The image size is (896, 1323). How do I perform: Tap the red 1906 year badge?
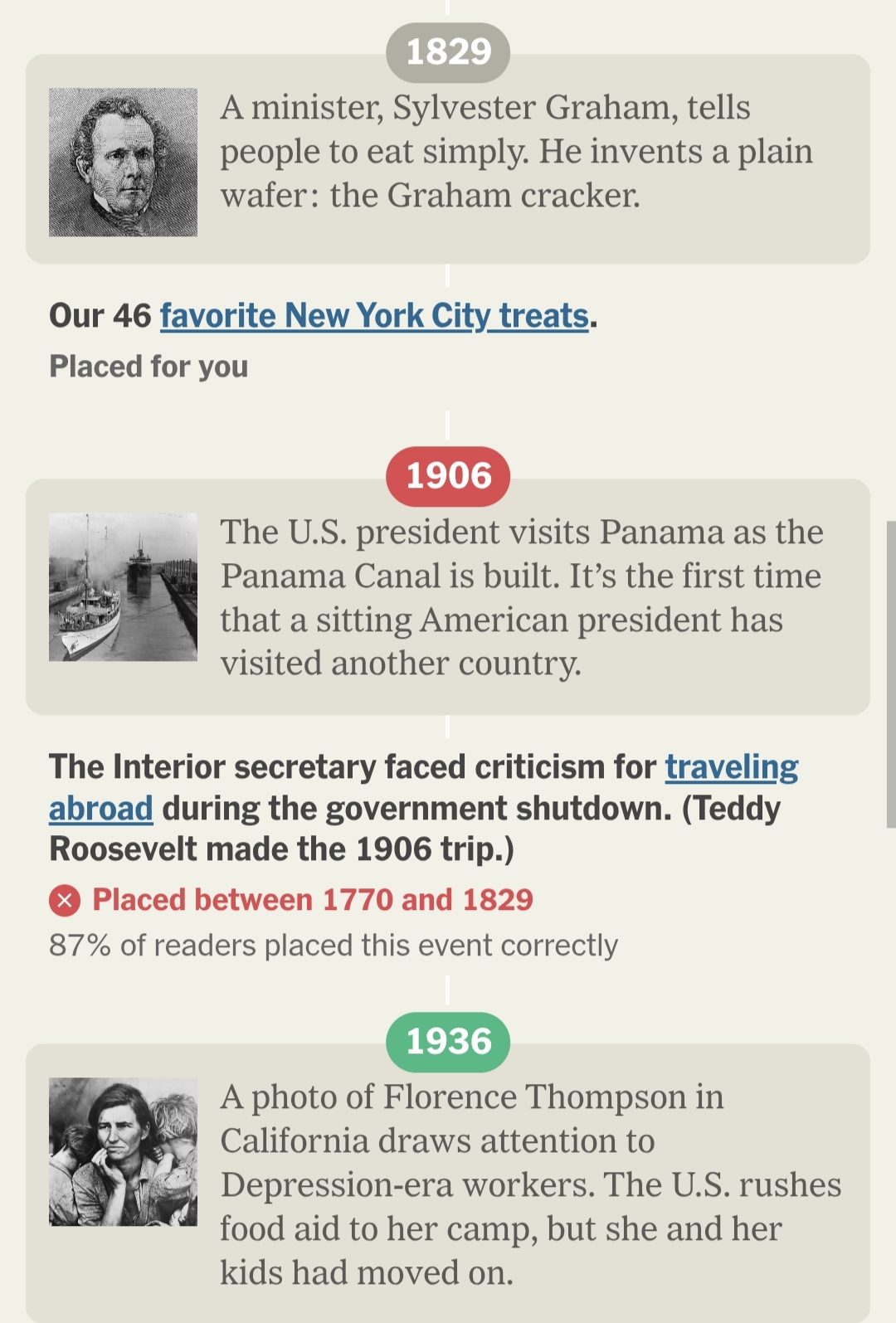pyautogui.click(x=448, y=476)
